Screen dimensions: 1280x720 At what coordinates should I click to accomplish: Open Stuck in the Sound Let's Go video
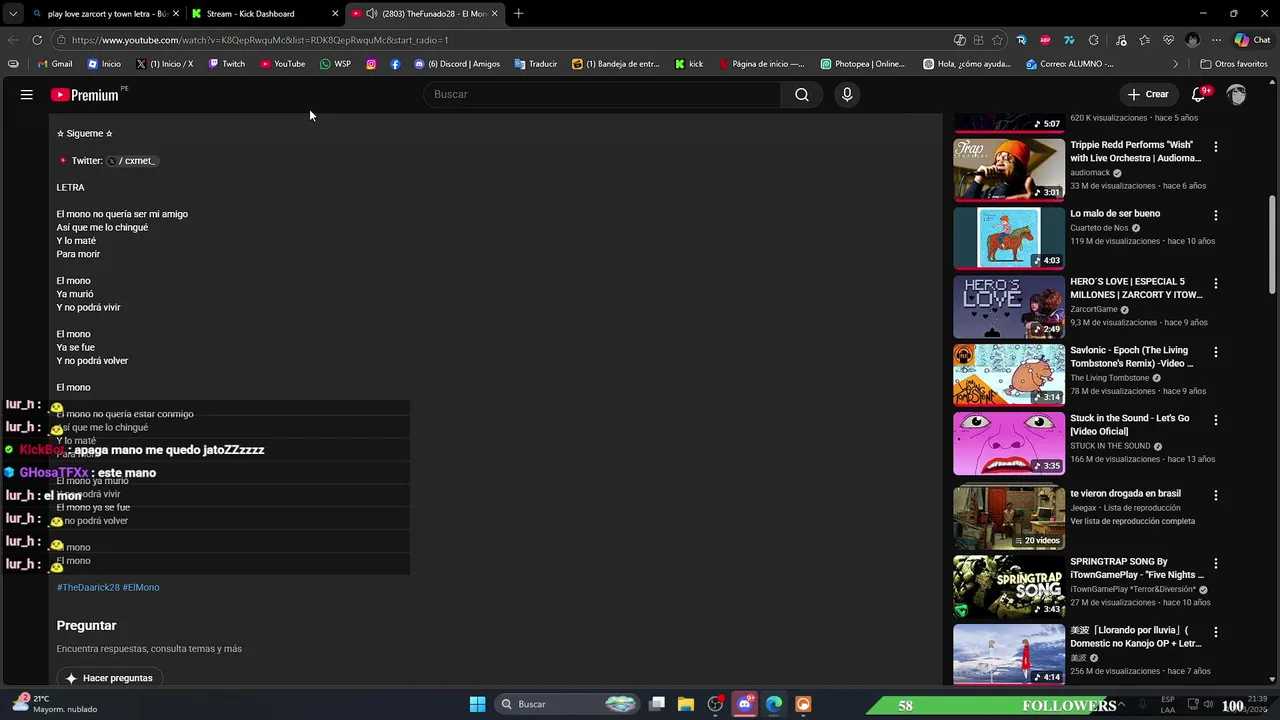tap(1130, 425)
